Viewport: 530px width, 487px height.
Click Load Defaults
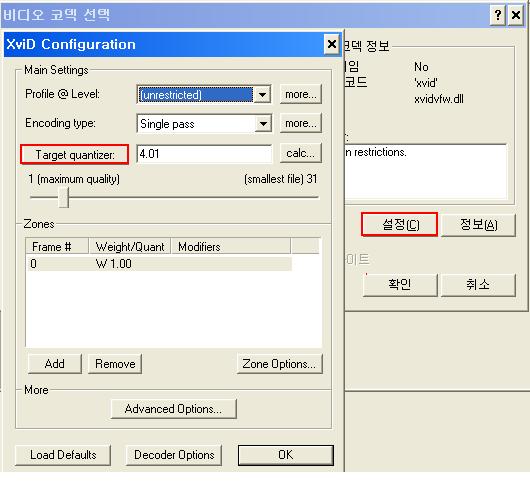pos(63,455)
